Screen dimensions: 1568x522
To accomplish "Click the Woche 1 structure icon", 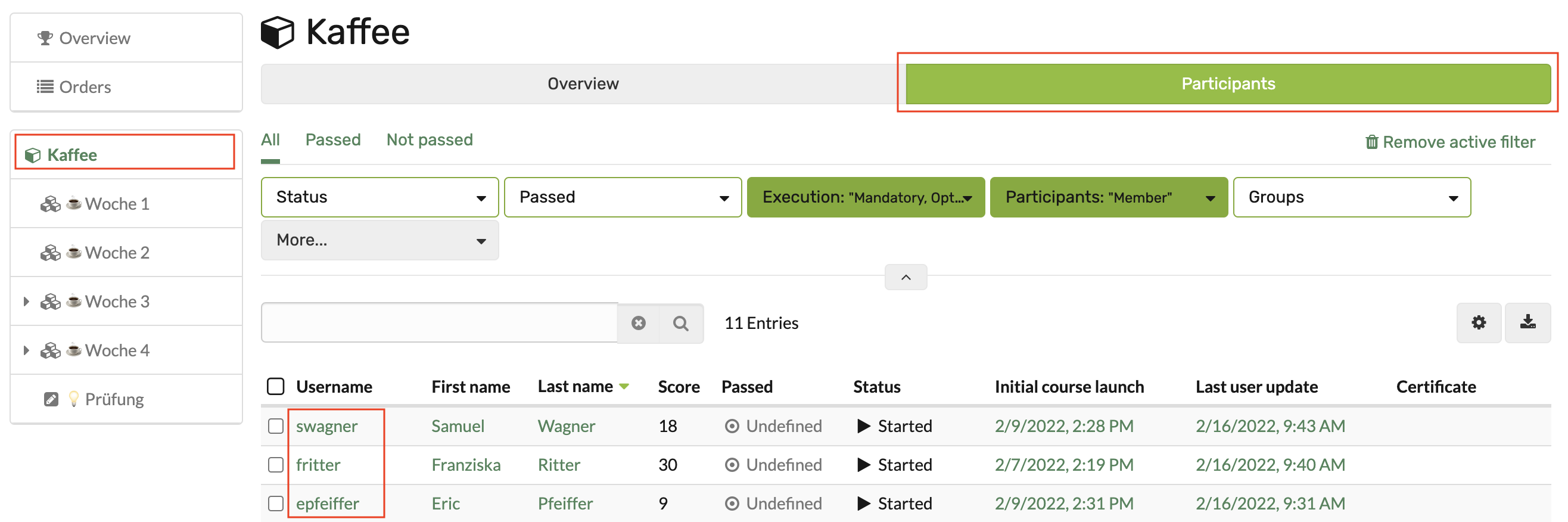I will (x=51, y=204).
